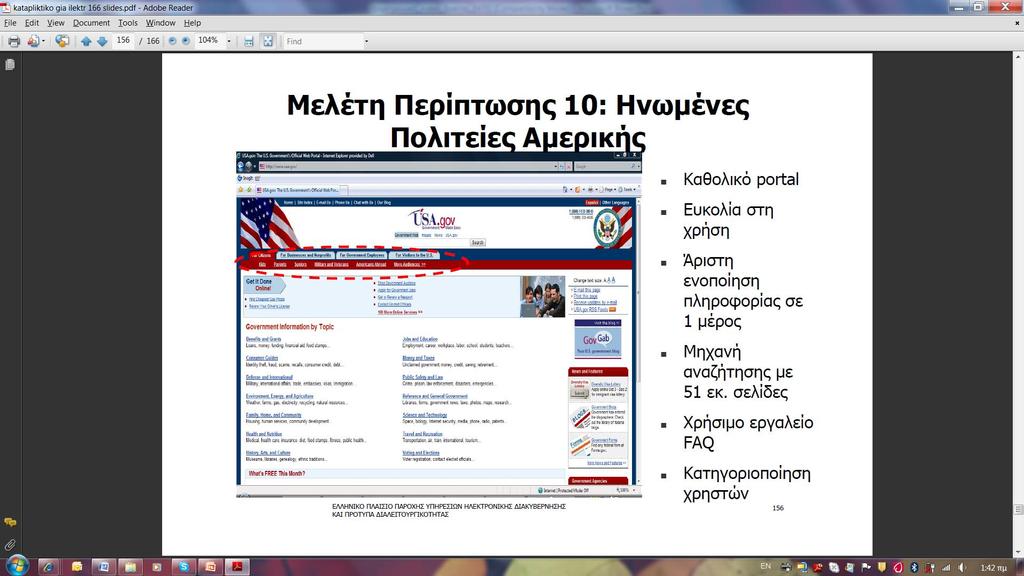Click the zoom out button
The image size is (1024, 576).
click(x=172, y=41)
